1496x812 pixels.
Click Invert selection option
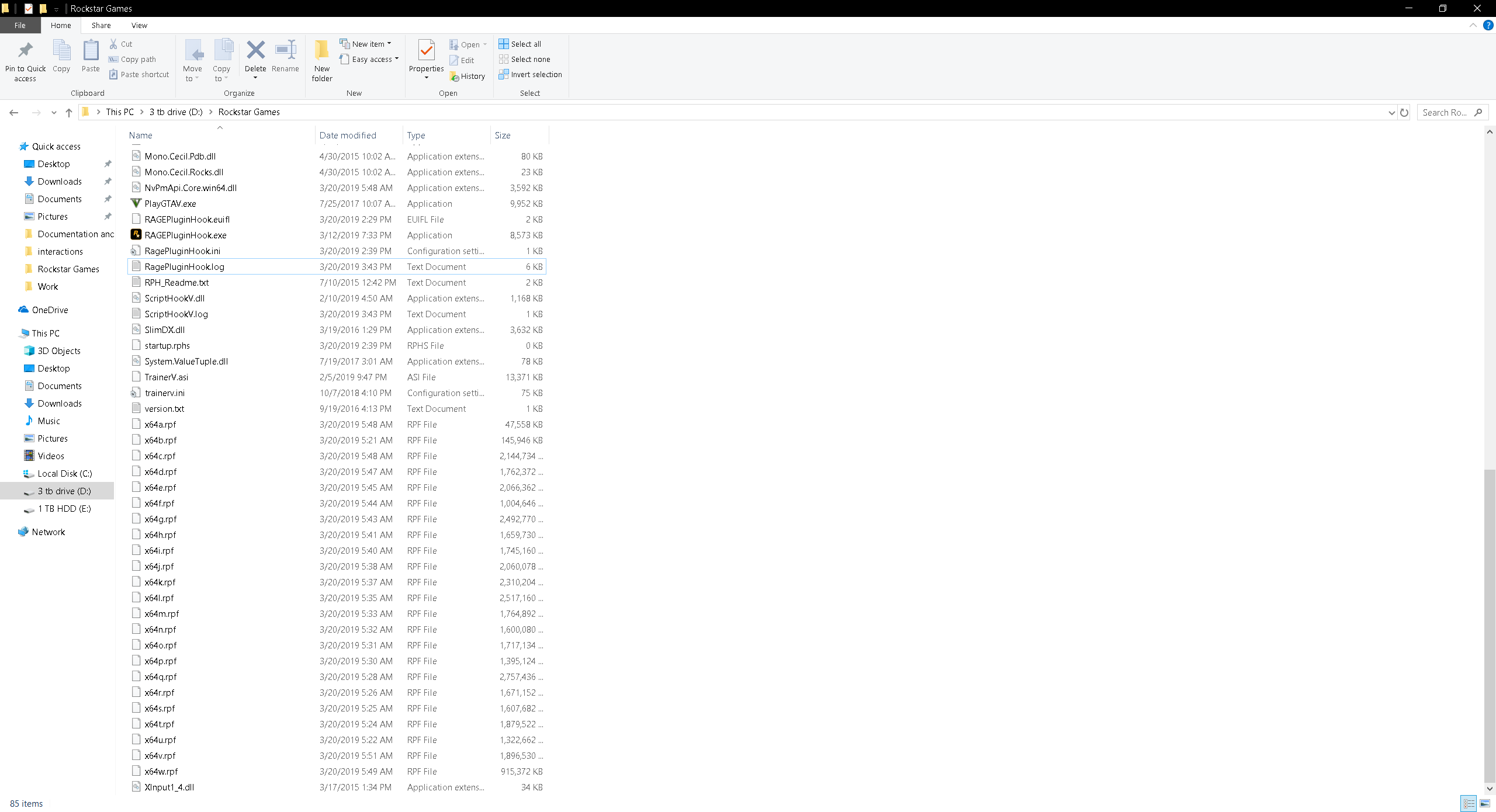pyautogui.click(x=530, y=75)
